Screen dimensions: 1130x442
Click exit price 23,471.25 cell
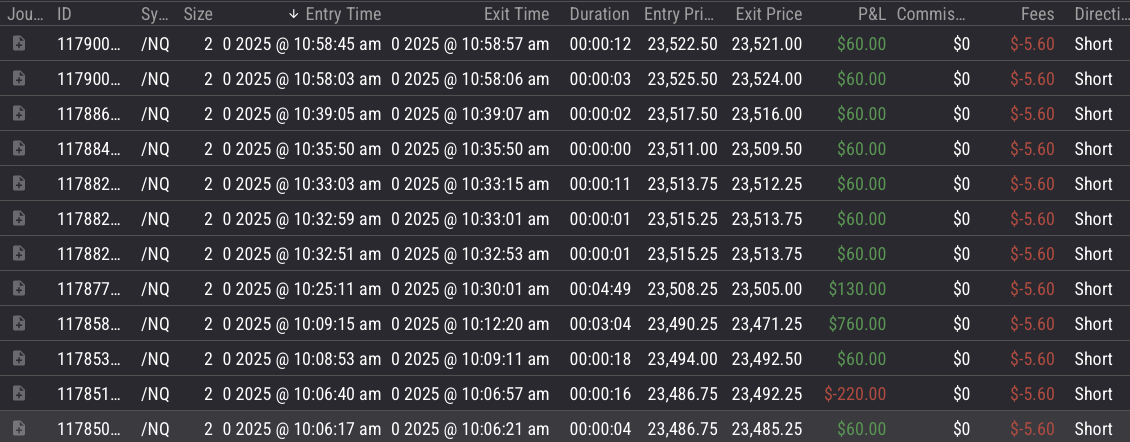pos(766,324)
